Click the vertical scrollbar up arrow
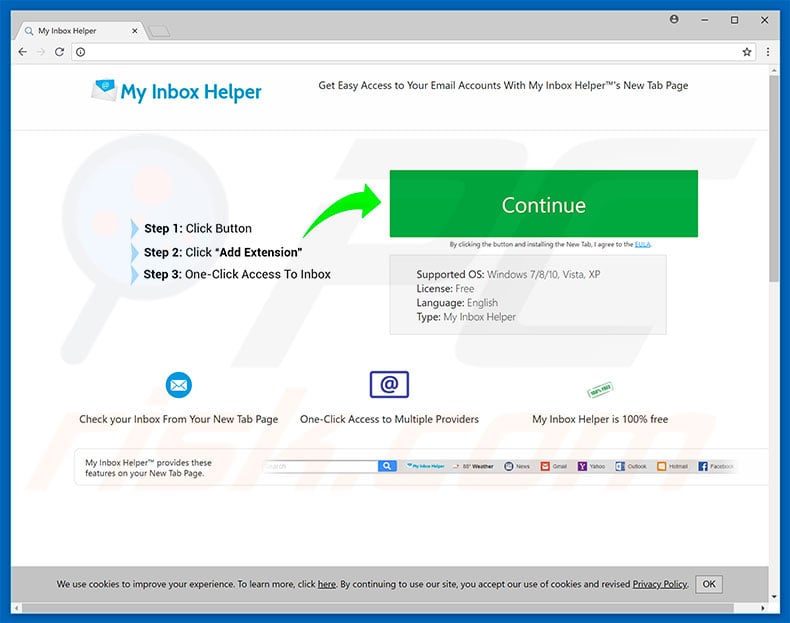 pos(774,71)
